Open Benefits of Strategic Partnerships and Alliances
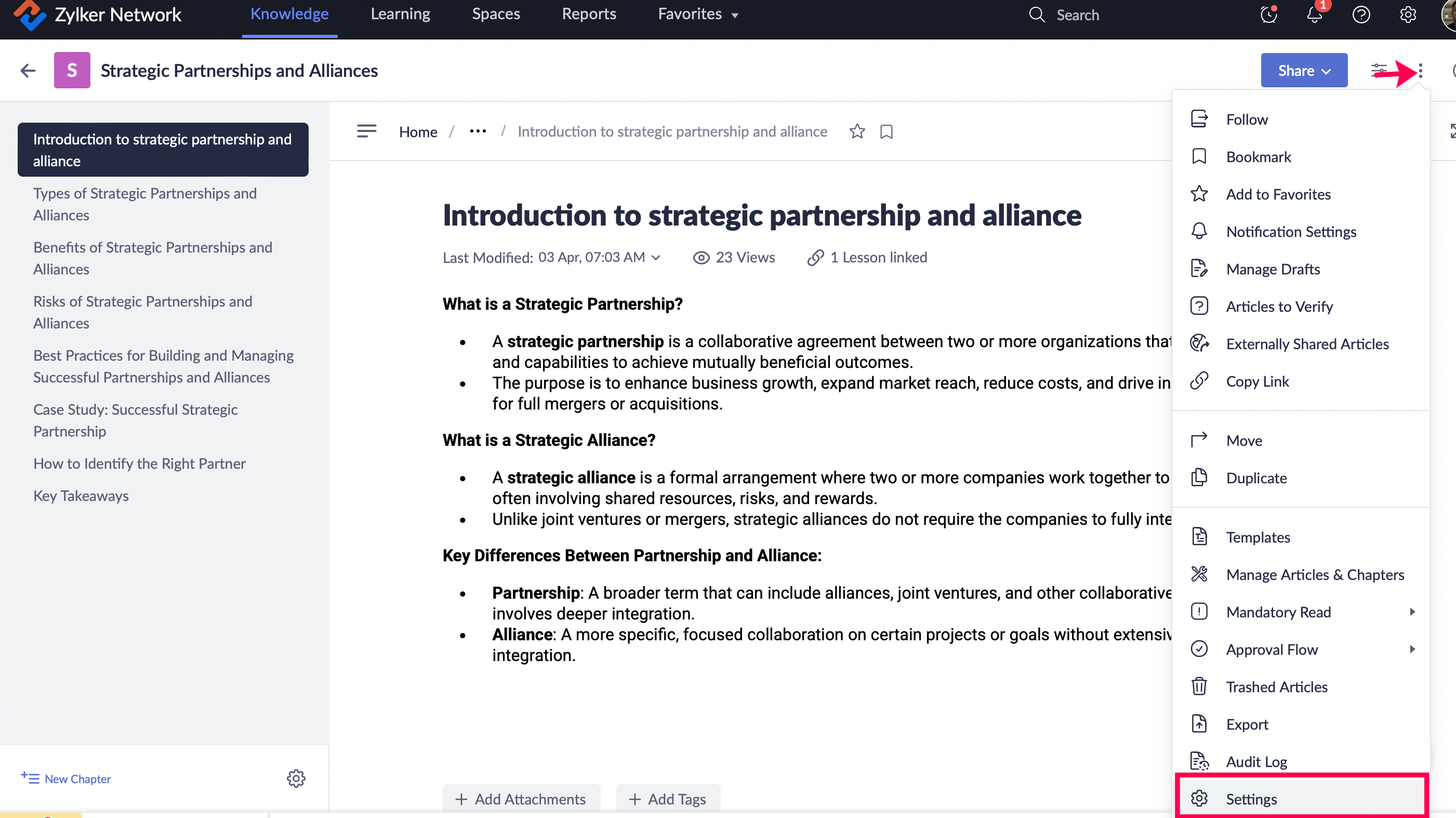This screenshot has width=1456, height=818. click(153, 258)
